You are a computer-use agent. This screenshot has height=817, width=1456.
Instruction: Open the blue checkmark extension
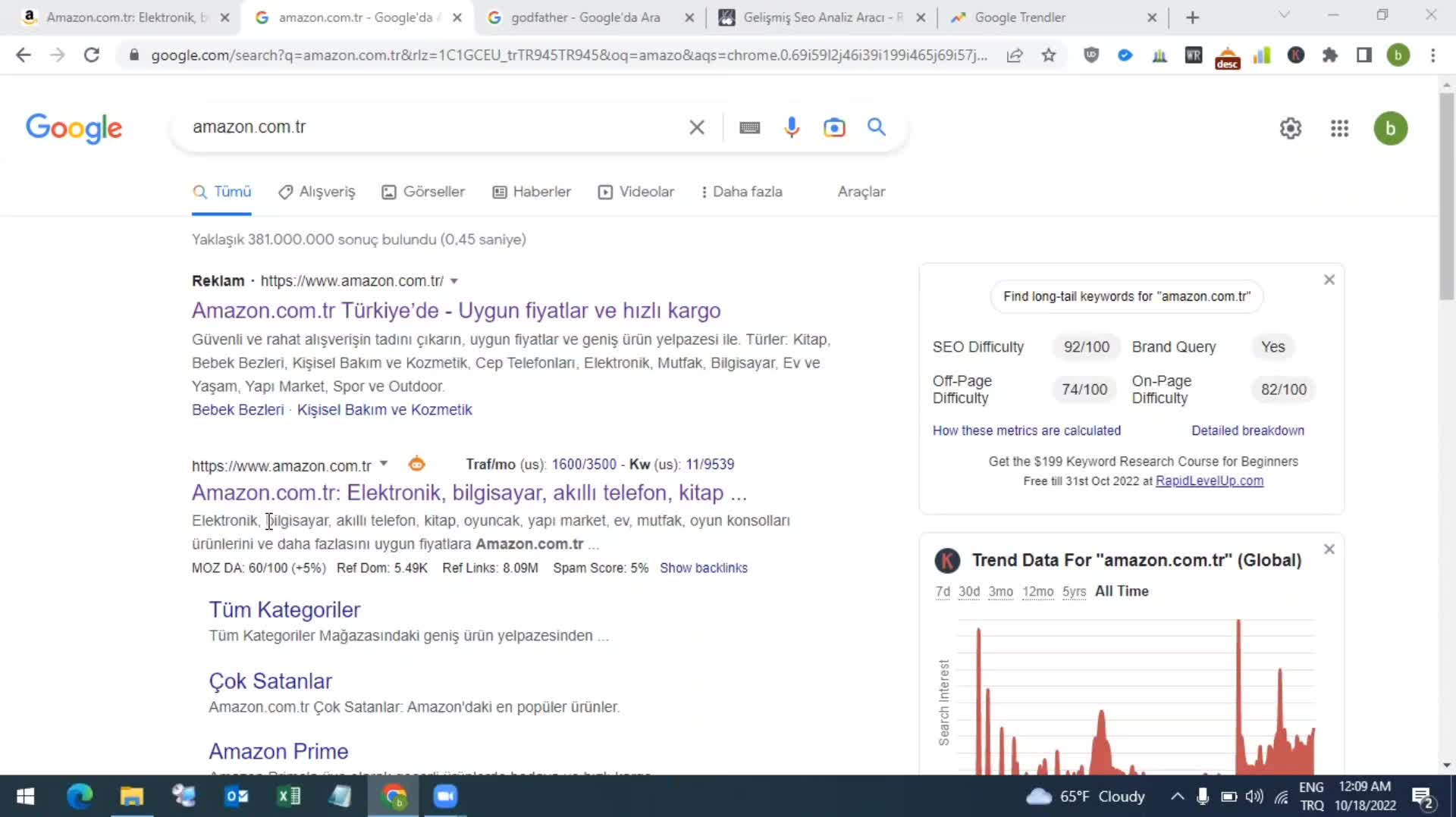point(1125,55)
